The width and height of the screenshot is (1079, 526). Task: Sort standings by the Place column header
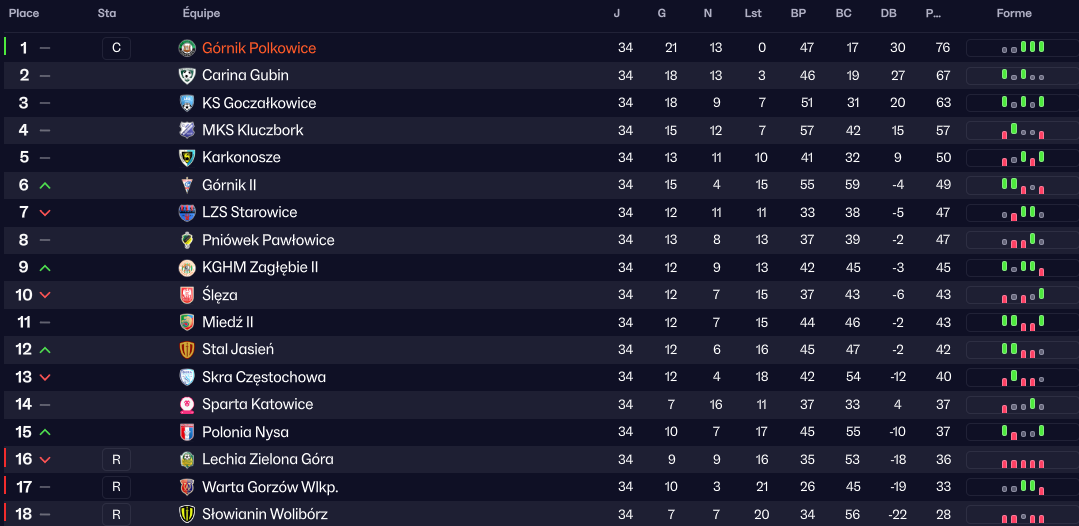(24, 13)
